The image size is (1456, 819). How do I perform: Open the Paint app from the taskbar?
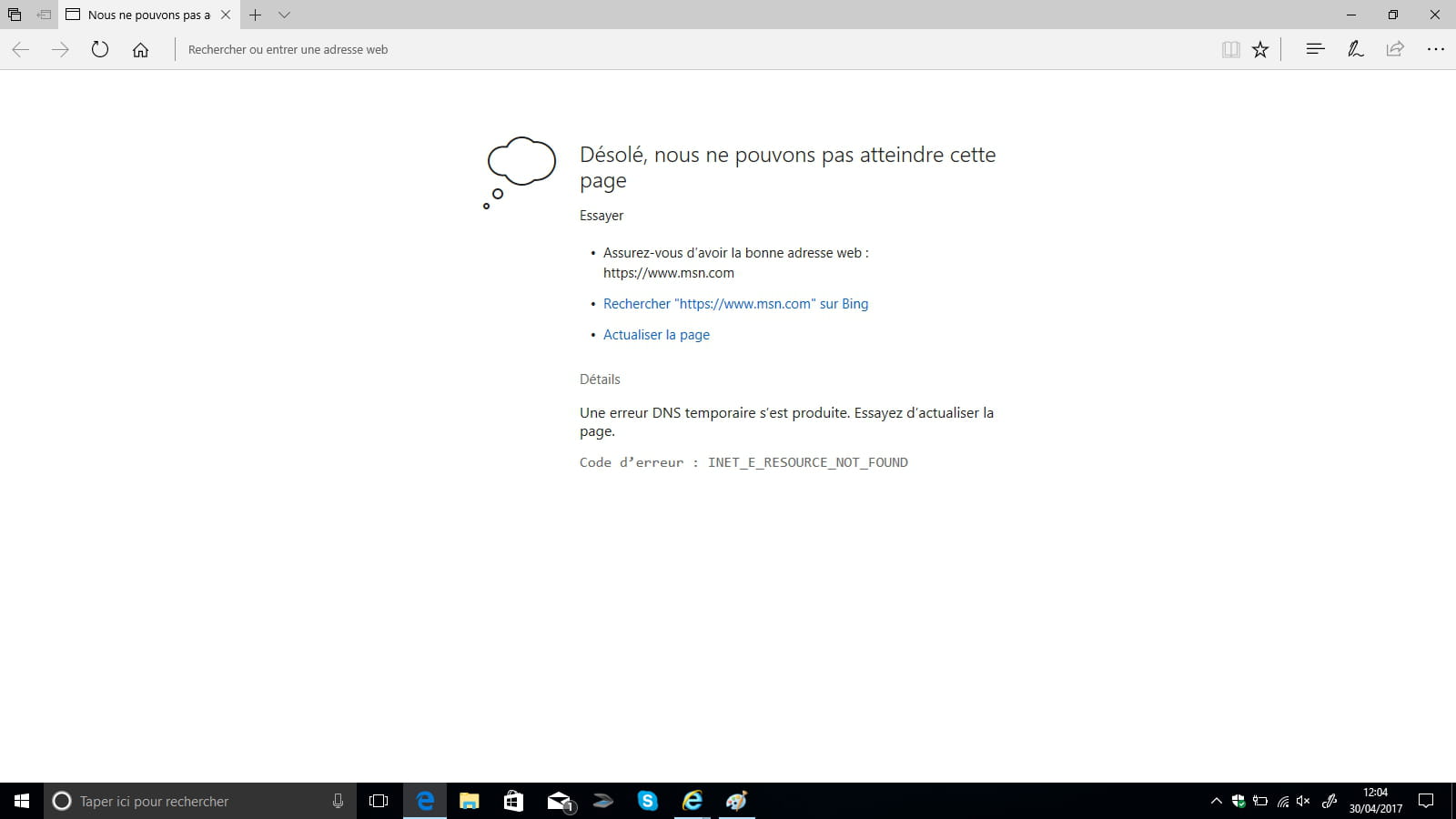click(x=737, y=801)
